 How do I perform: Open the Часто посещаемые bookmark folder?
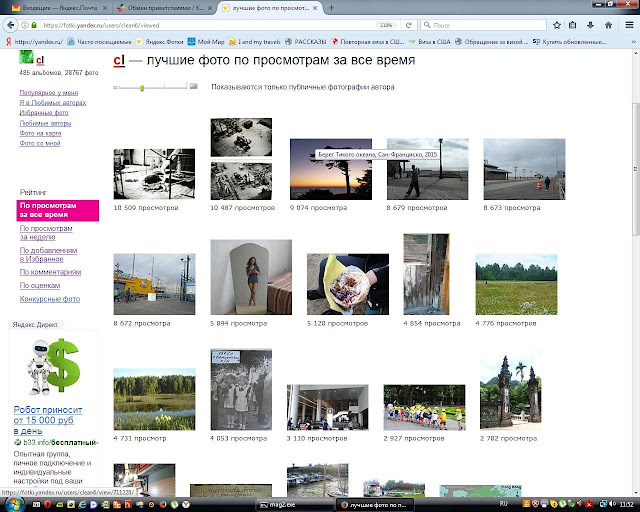(100, 42)
